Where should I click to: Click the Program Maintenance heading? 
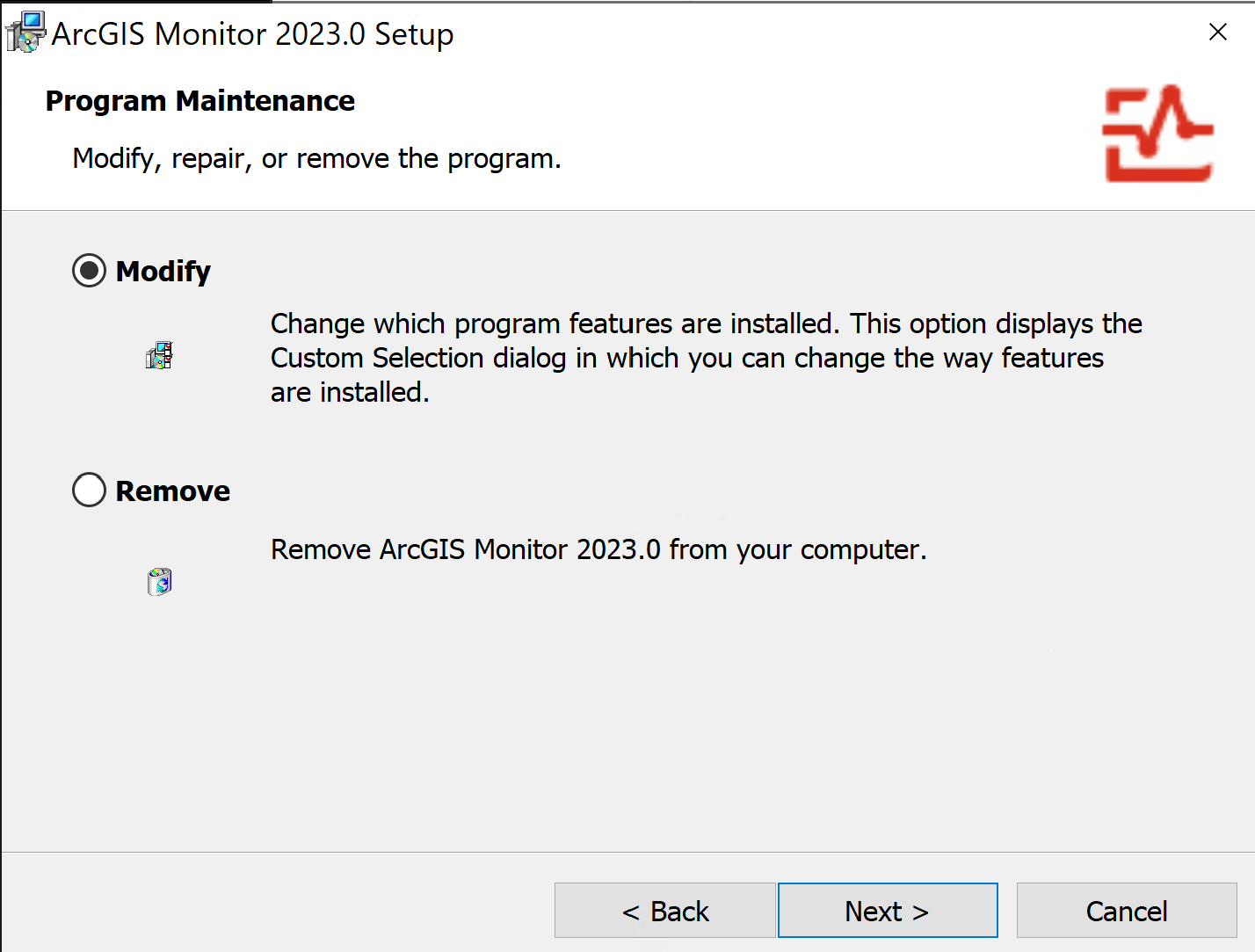[x=199, y=101]
